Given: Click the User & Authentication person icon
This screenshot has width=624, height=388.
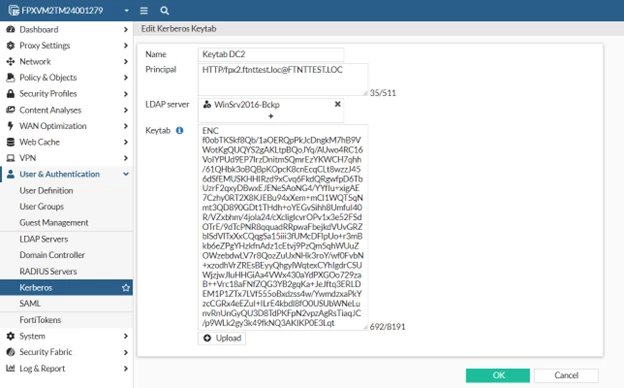Looking at the screenshot, I should pos(11,174).
